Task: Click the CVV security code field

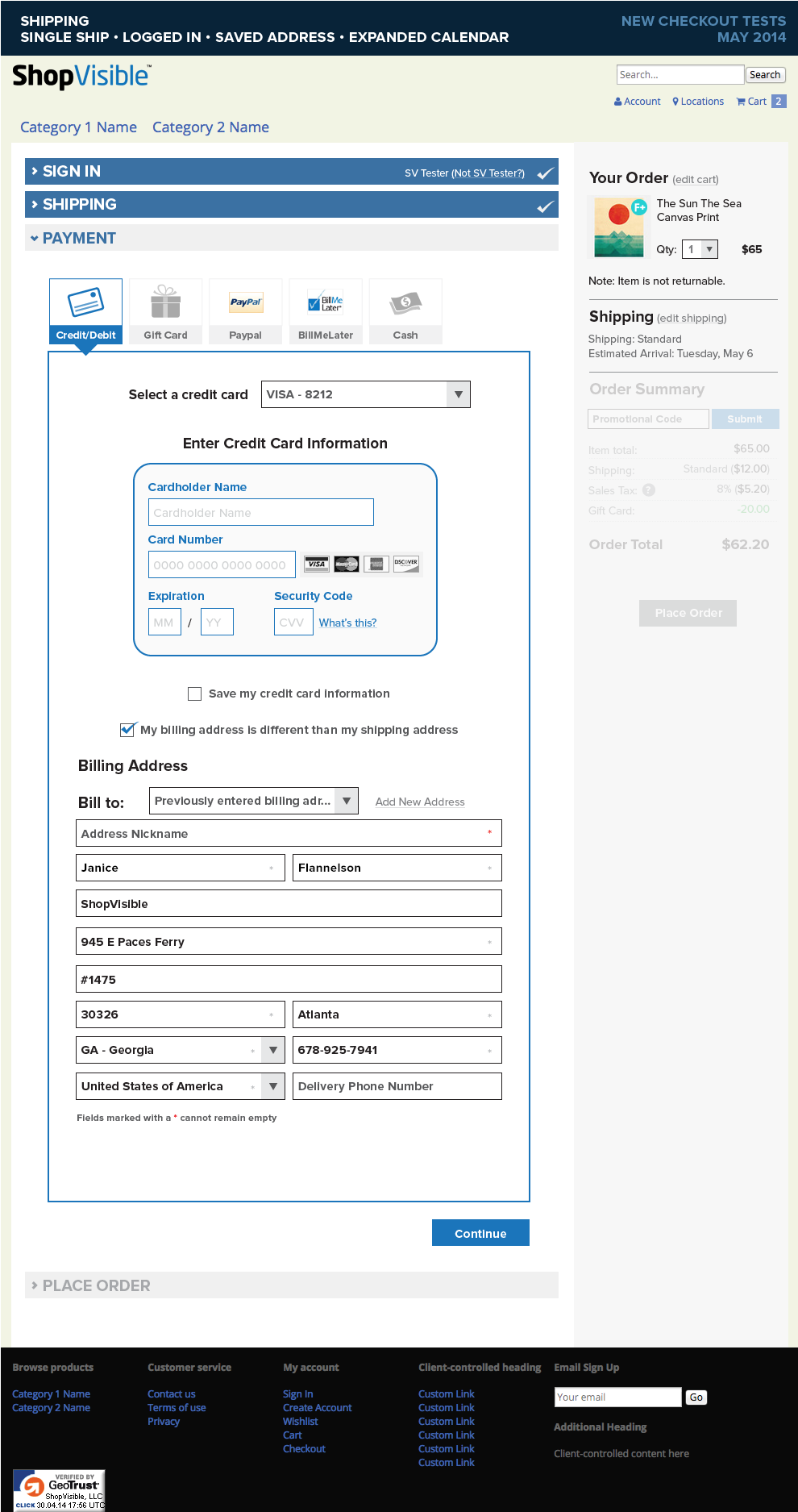Action: point(293,622)
